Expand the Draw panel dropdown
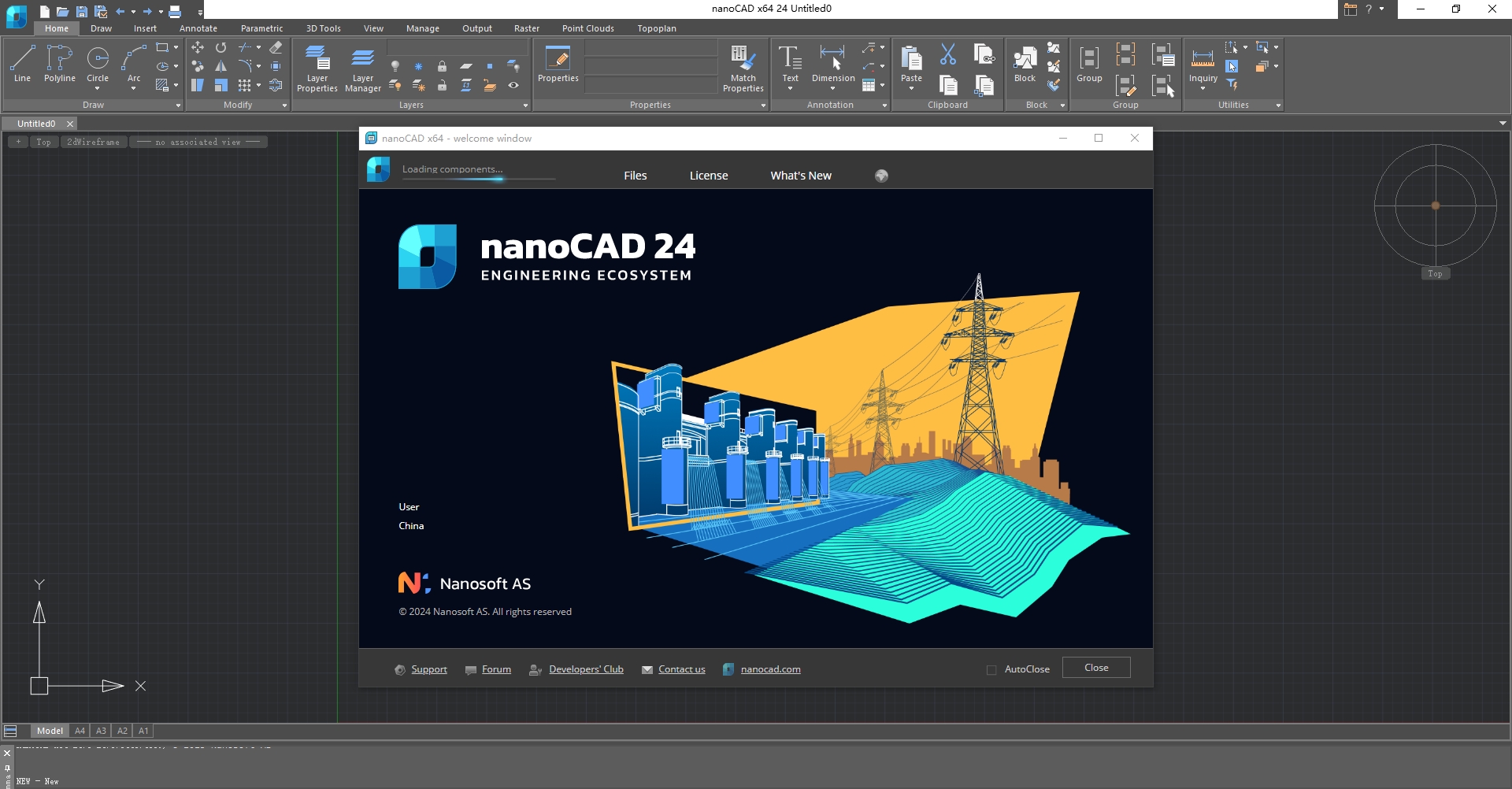This screenshot has height=789, width=1512. coord(178,105)
